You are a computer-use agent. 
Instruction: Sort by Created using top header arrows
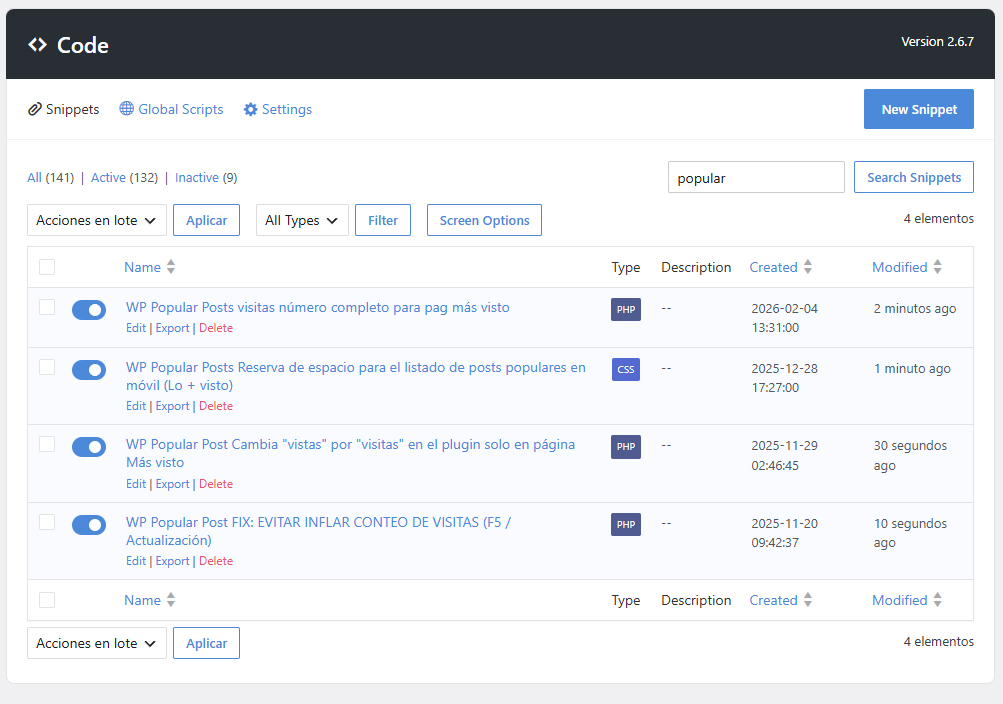coord(808,267)
